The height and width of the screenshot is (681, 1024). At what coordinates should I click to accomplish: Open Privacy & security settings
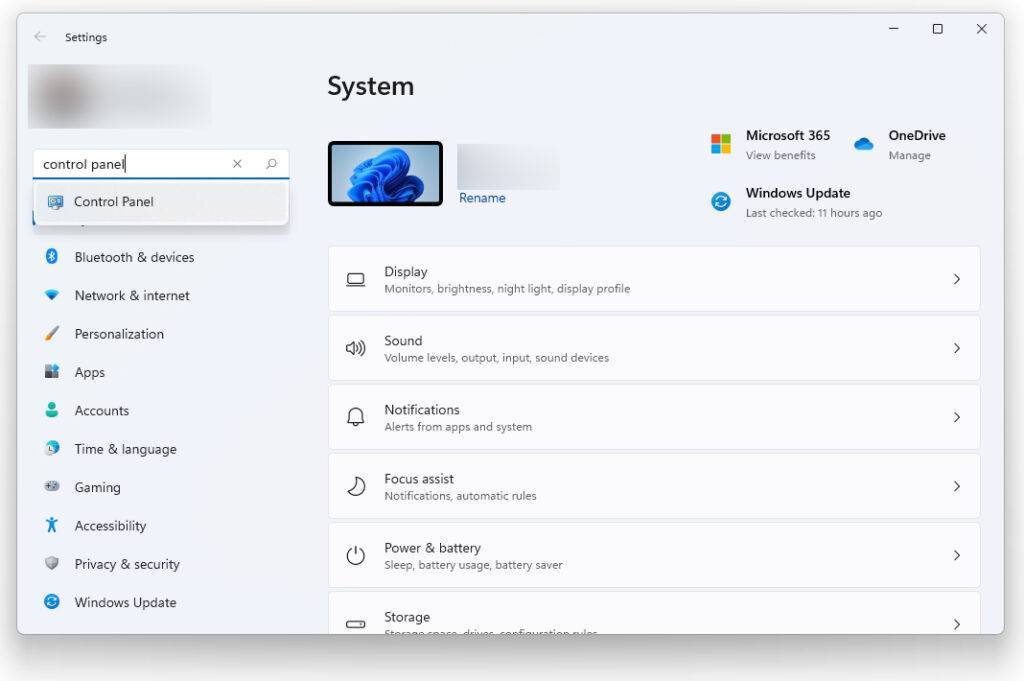point(161,563)
